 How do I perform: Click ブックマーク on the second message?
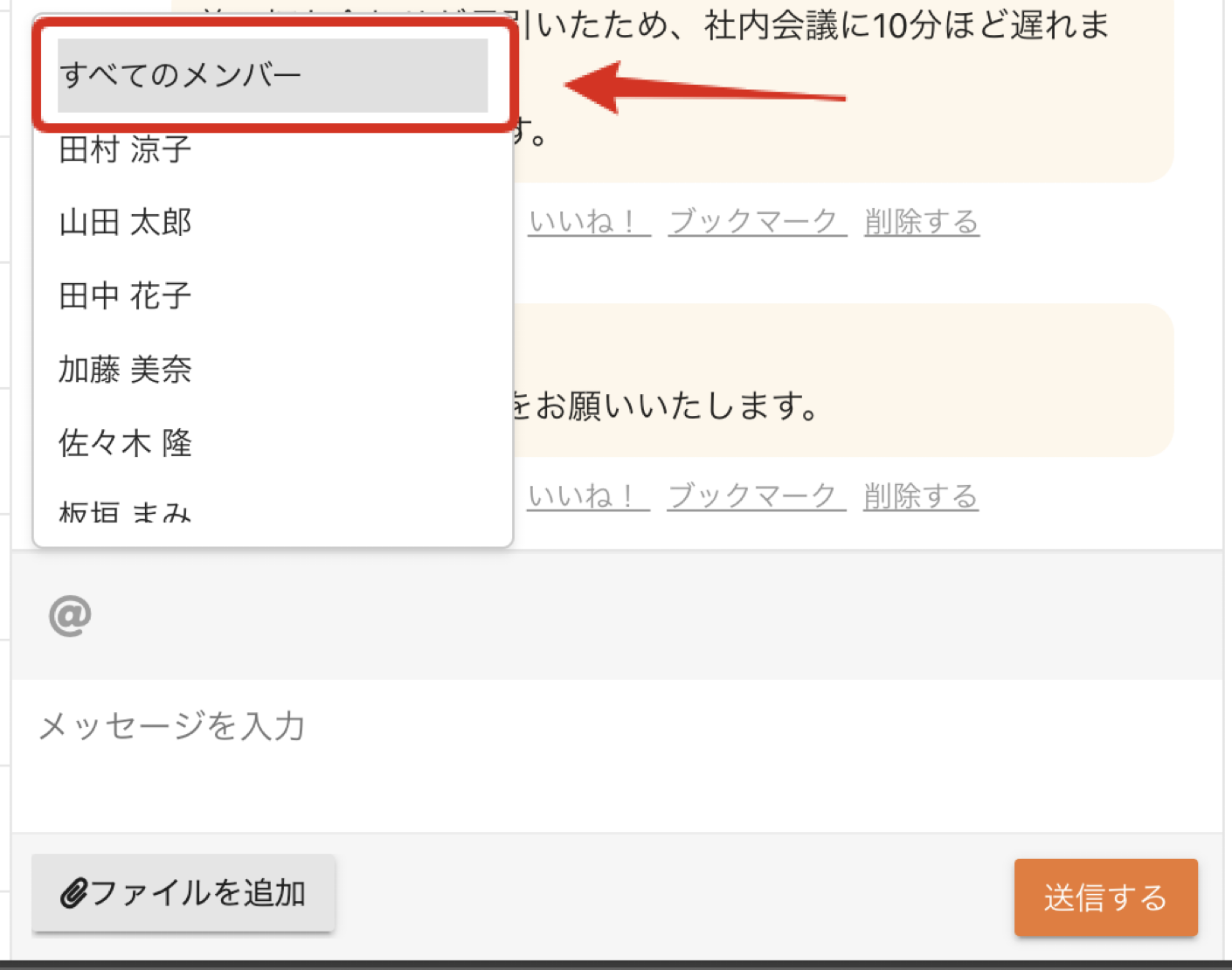(x=757, y=496)
